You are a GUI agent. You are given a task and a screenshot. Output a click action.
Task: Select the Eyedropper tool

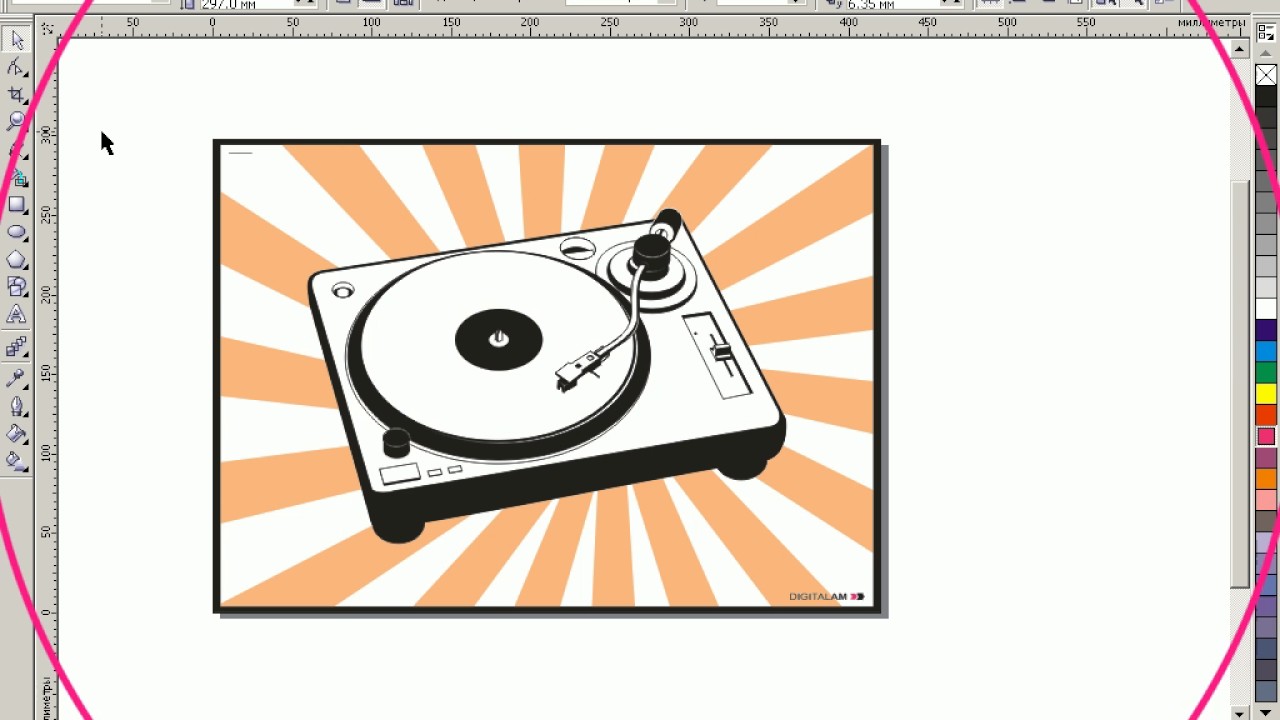click(17, 378)
